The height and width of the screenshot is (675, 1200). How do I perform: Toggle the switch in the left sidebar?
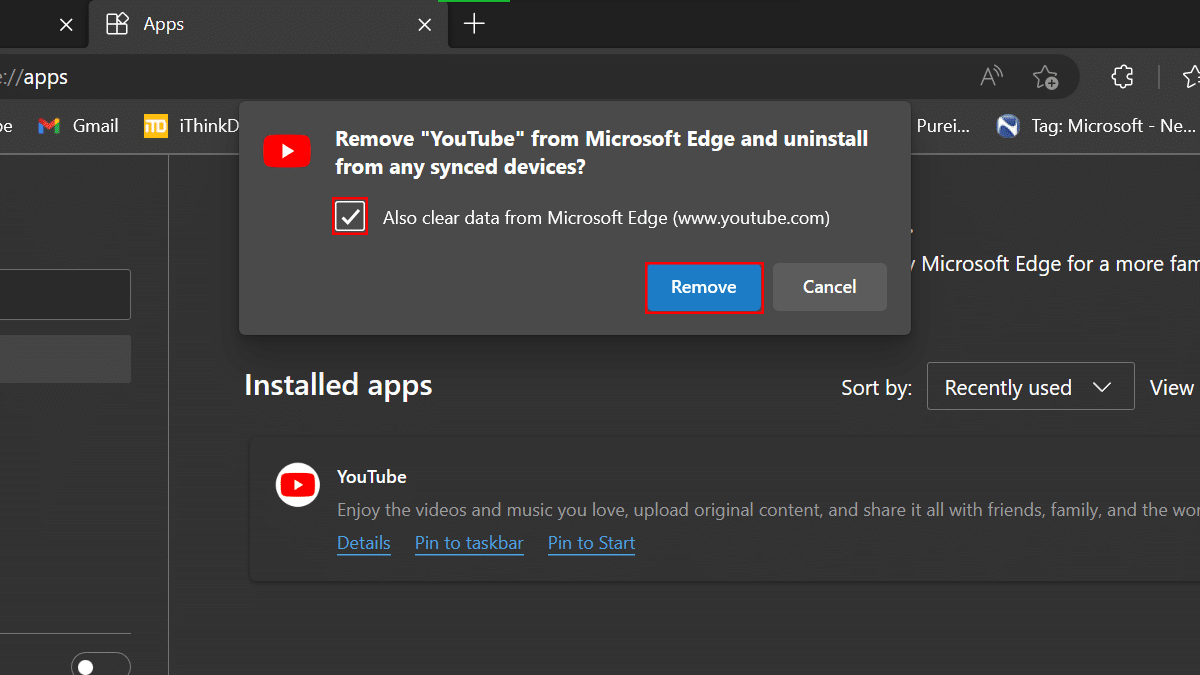[100, 665]
